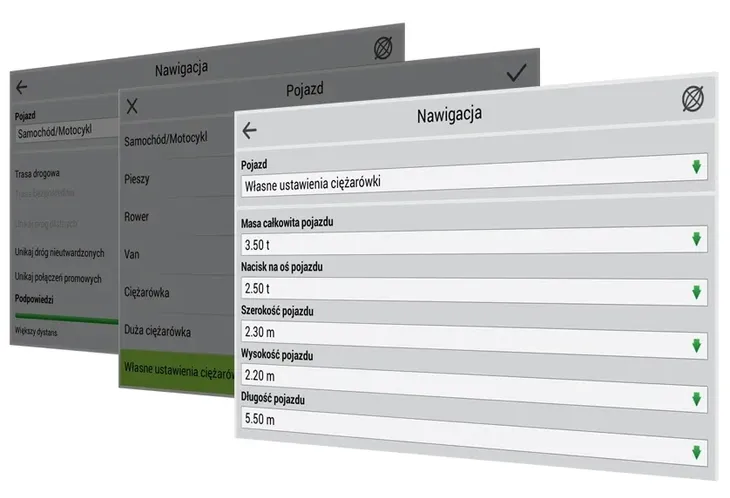Expand the Nacisk na oś pojazdu dropdown arrow
Viewport: 730px width, 498px height.
(696, 292)
